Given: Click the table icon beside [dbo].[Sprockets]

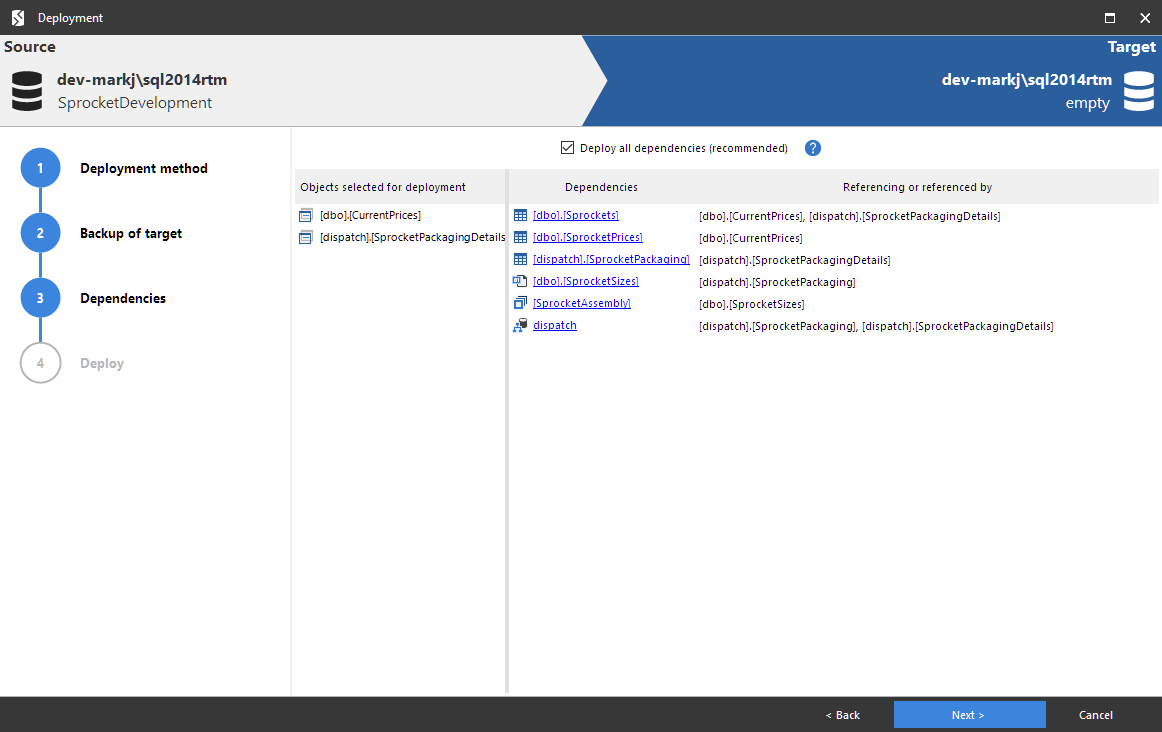Looking at the screenshot, I should 520,215.
